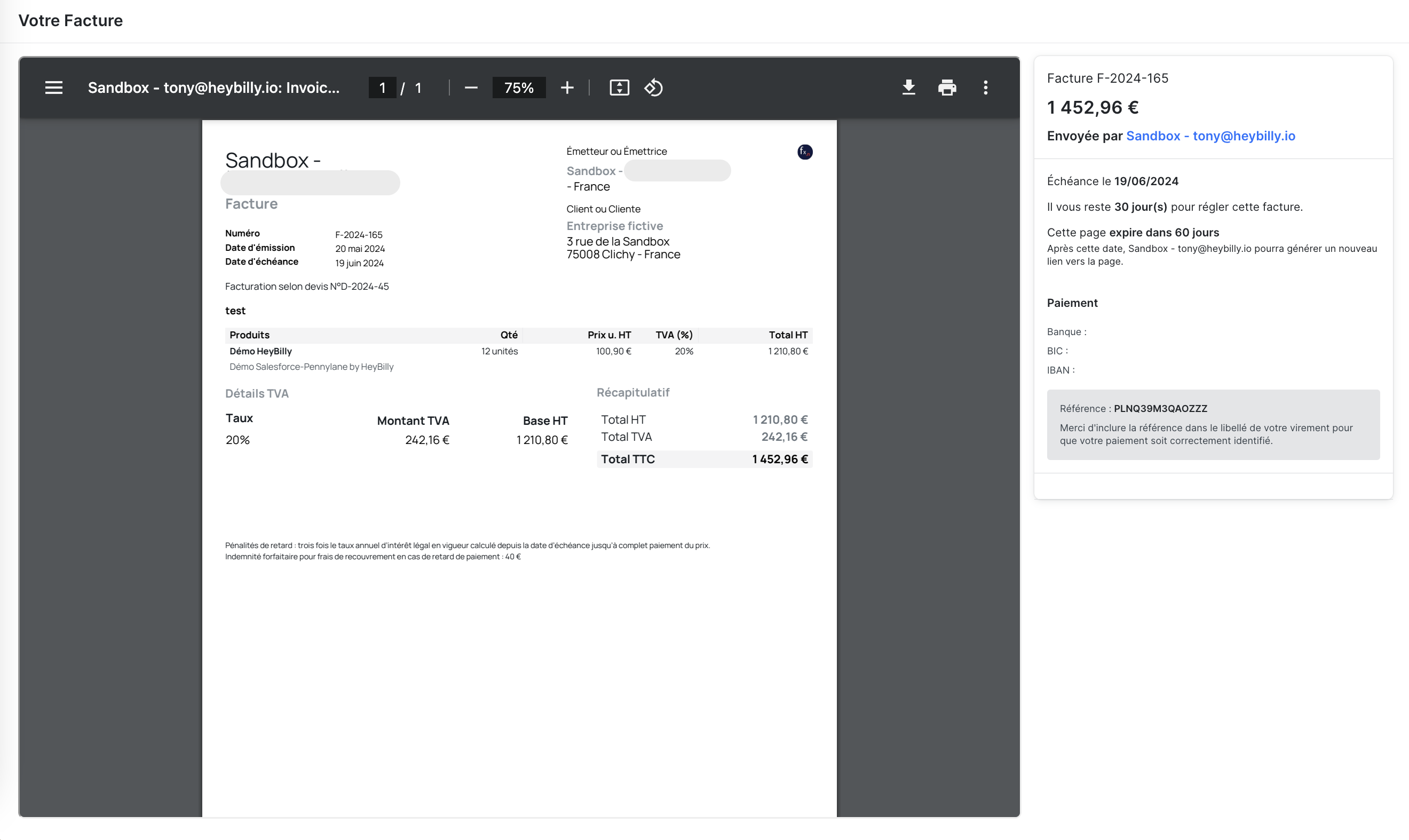The height and width of the screenshot is (840, 1409).
Task: Download the invoice PDF
Action: tap(908, 88)
